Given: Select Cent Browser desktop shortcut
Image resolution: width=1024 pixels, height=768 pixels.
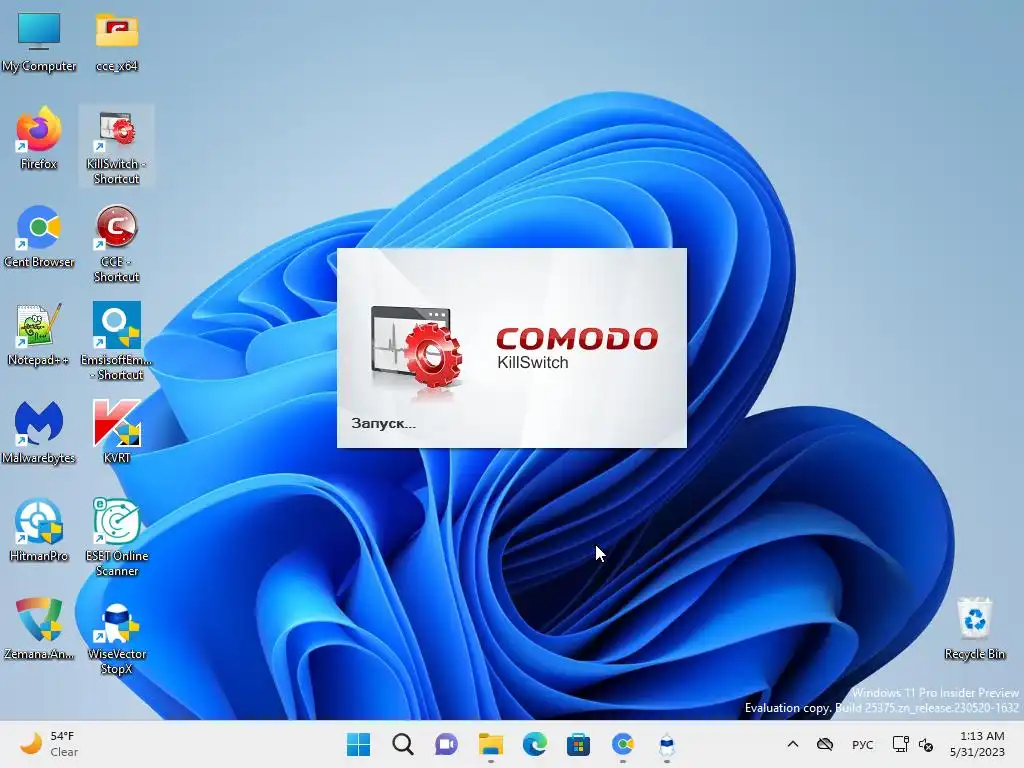Looking at the screenshot, I should point(39,237).
